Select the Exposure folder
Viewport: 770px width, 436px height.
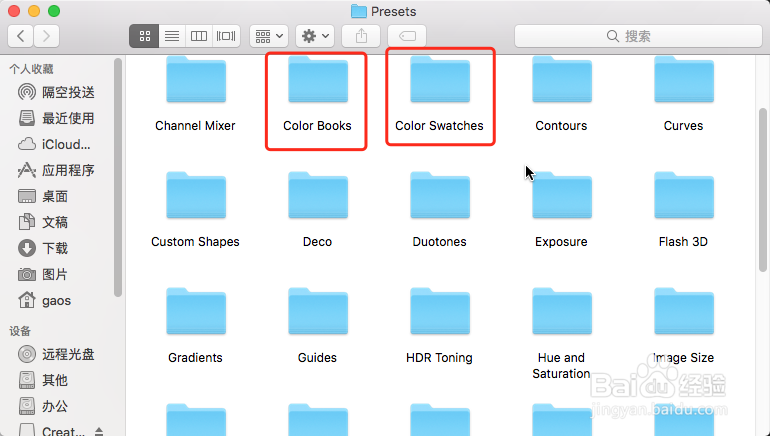pos(561,210)
